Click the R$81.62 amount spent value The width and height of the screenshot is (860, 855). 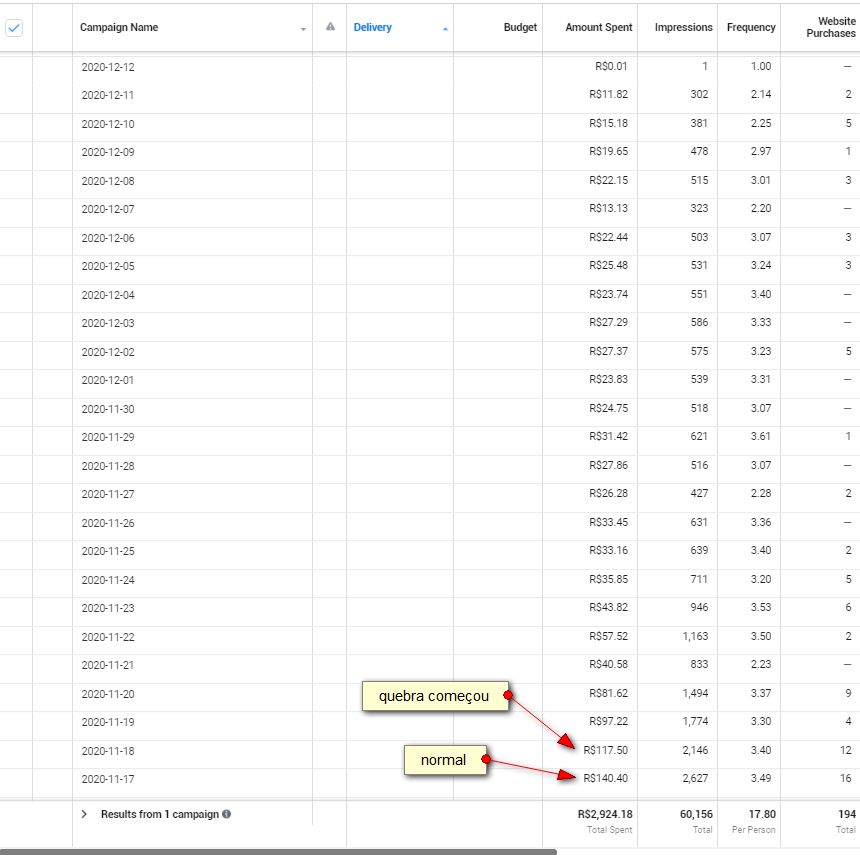[608, 693]
